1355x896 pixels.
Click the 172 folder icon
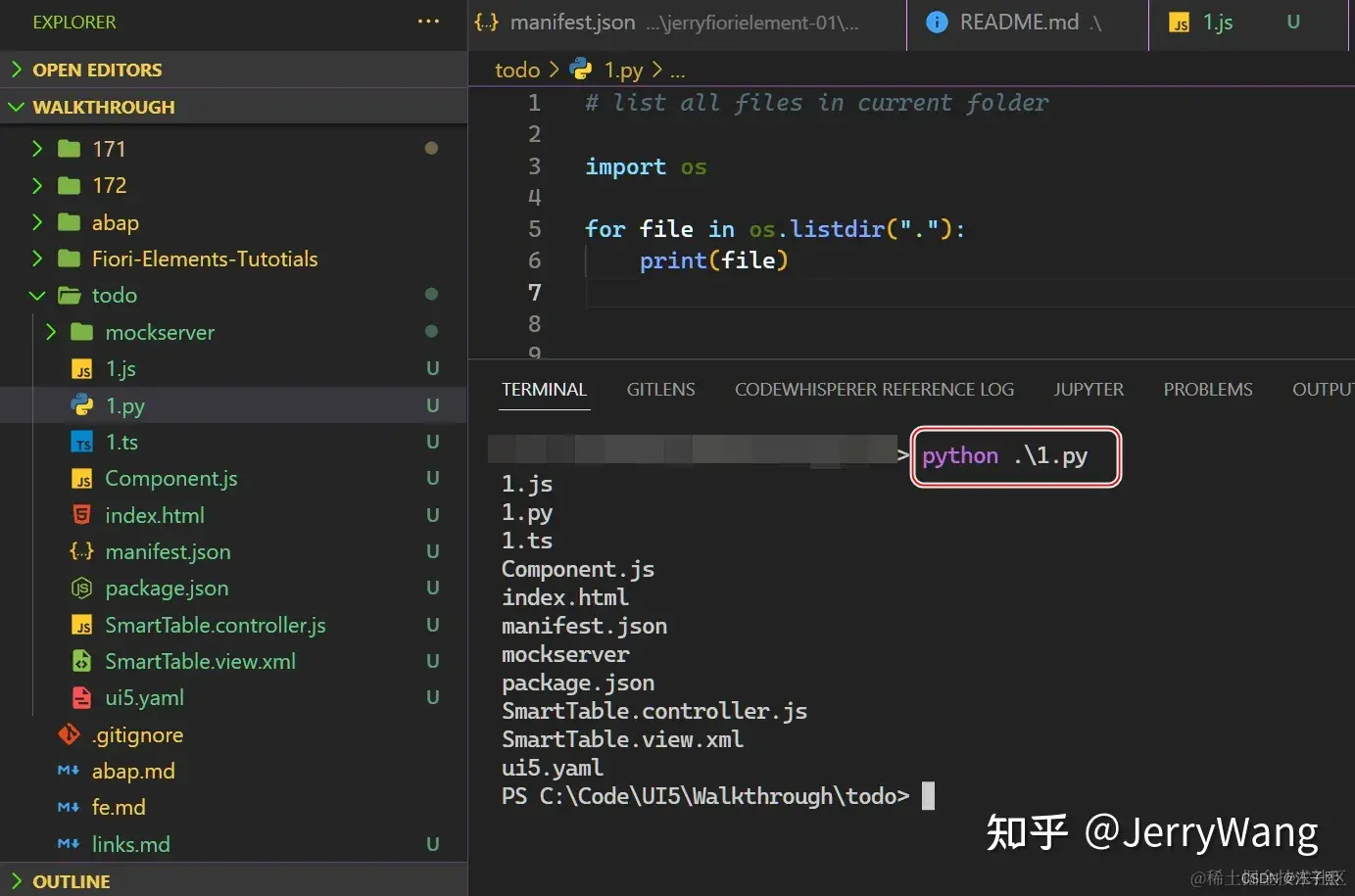[x=69, y=185]
